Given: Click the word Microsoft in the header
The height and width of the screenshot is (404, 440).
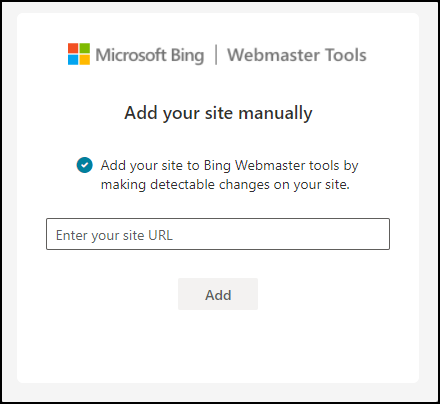Looking at the screenshot, I should click(x=131, y=55).
